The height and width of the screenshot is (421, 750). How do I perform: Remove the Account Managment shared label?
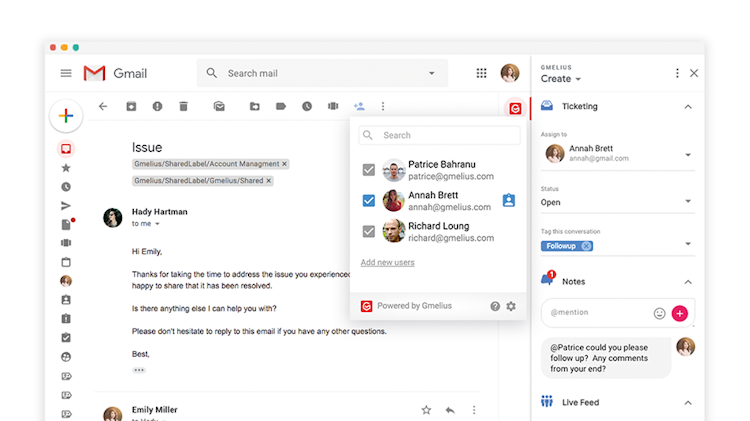point(284,164)
